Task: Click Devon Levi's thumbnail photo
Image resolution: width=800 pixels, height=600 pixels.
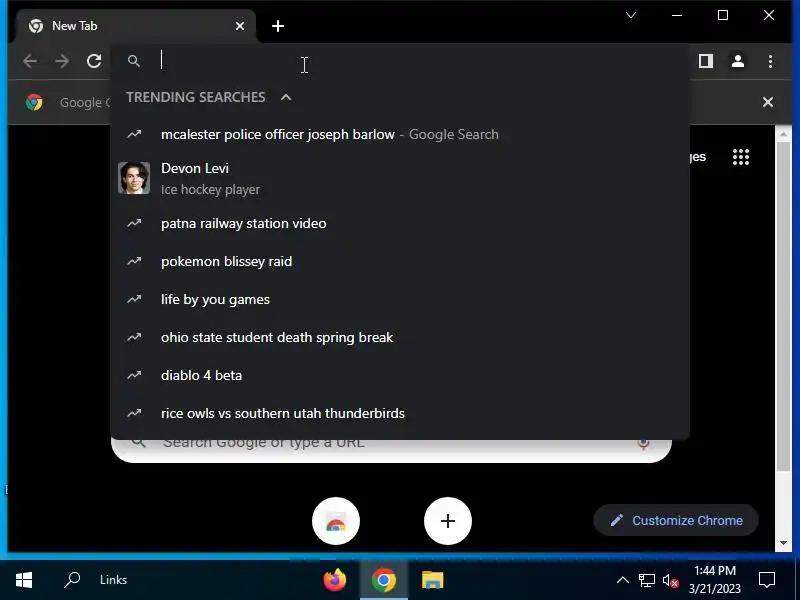Action: click(x=134, y=178)
